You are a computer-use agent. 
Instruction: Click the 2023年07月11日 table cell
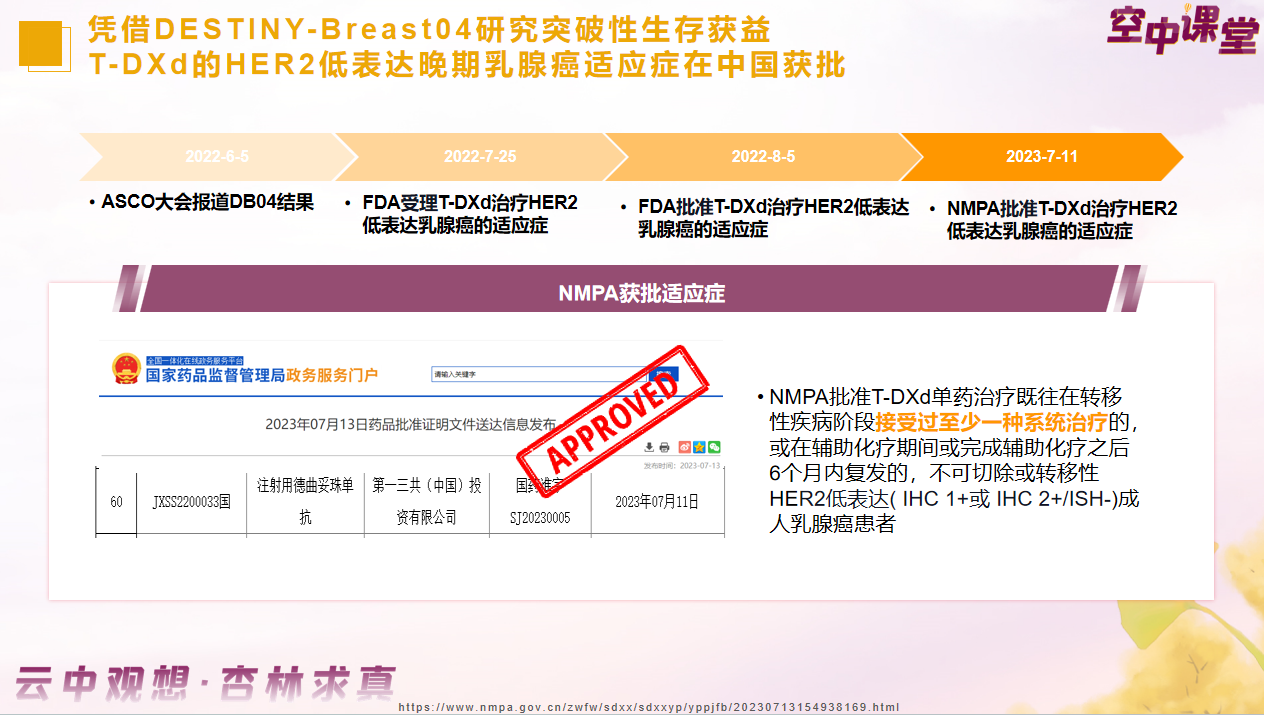[x=657, y=502]
